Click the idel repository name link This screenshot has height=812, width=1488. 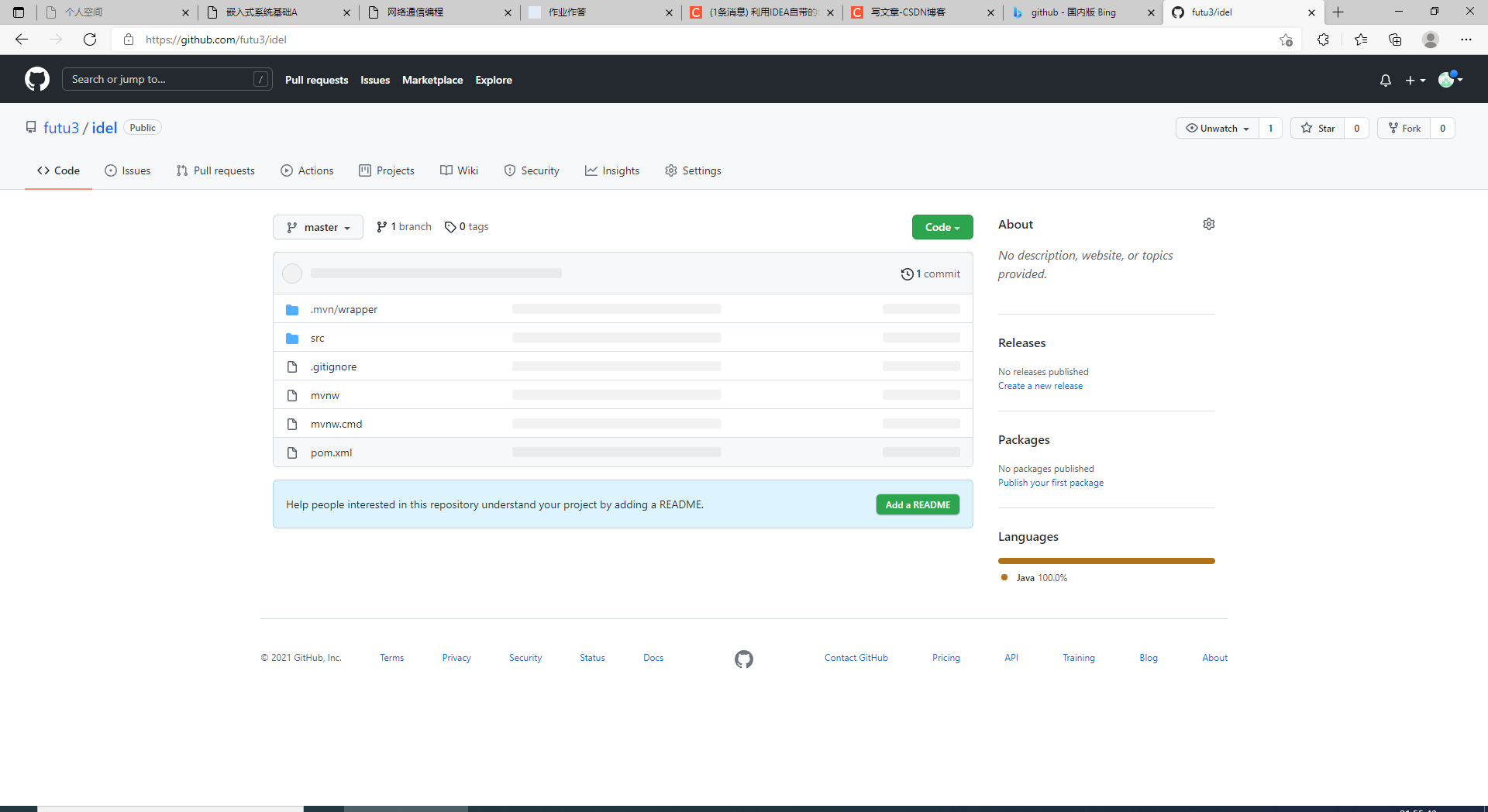click(105, 128)
